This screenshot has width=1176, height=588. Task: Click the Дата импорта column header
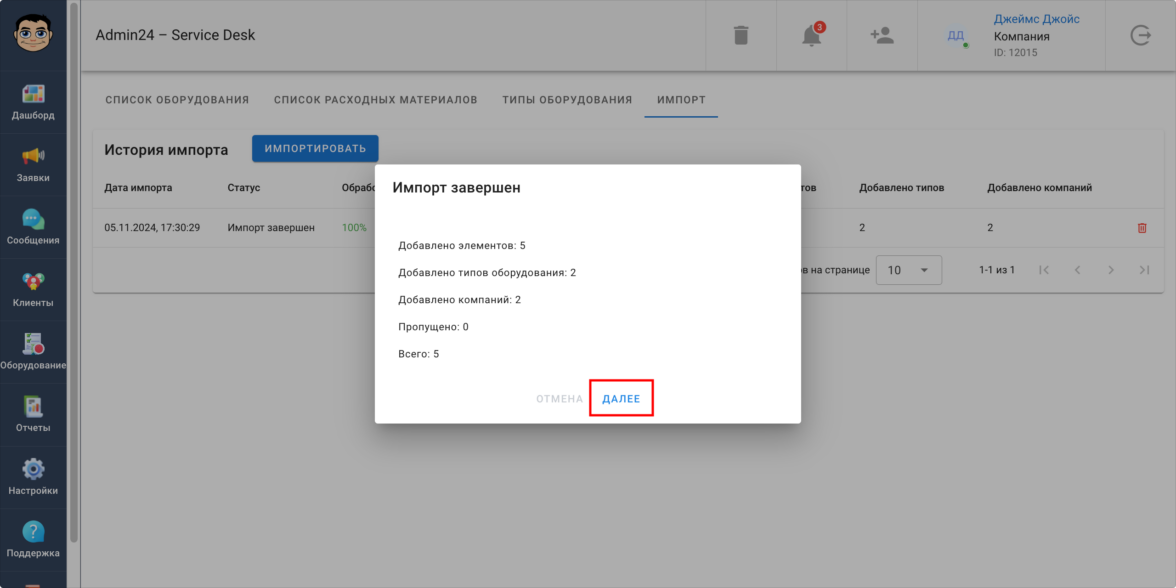click(138, 188)
